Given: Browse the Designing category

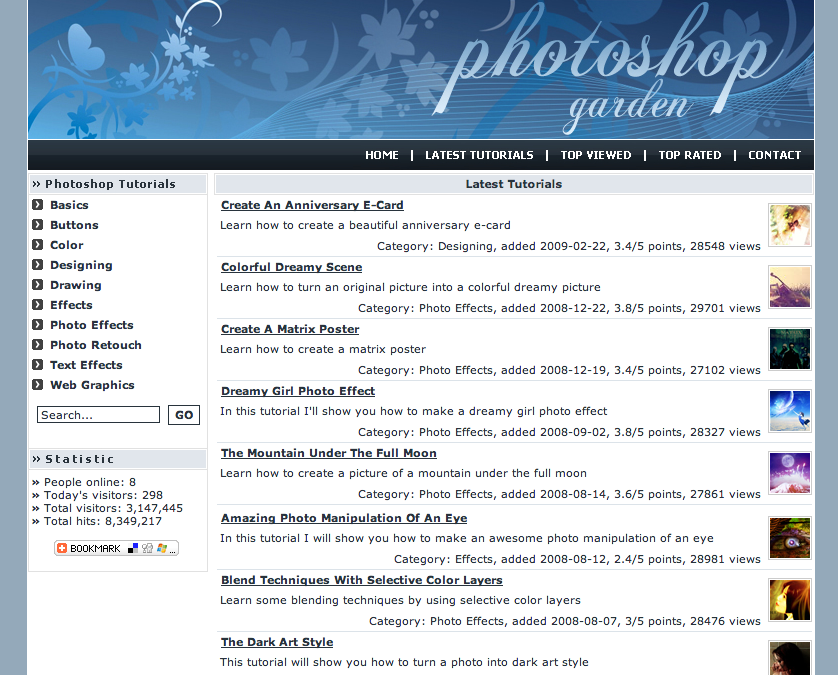Looking at the screenshot, I should click(x=81, y=266).
